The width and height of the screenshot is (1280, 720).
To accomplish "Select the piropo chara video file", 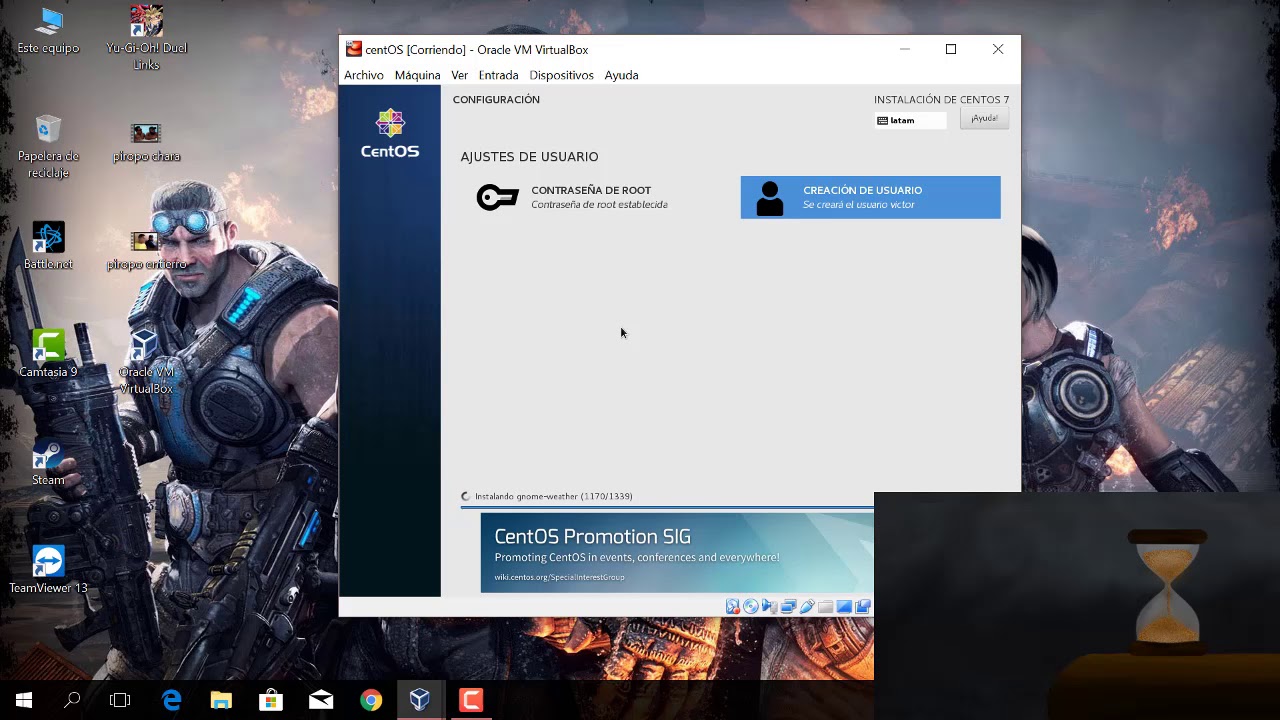I will 146,142.
